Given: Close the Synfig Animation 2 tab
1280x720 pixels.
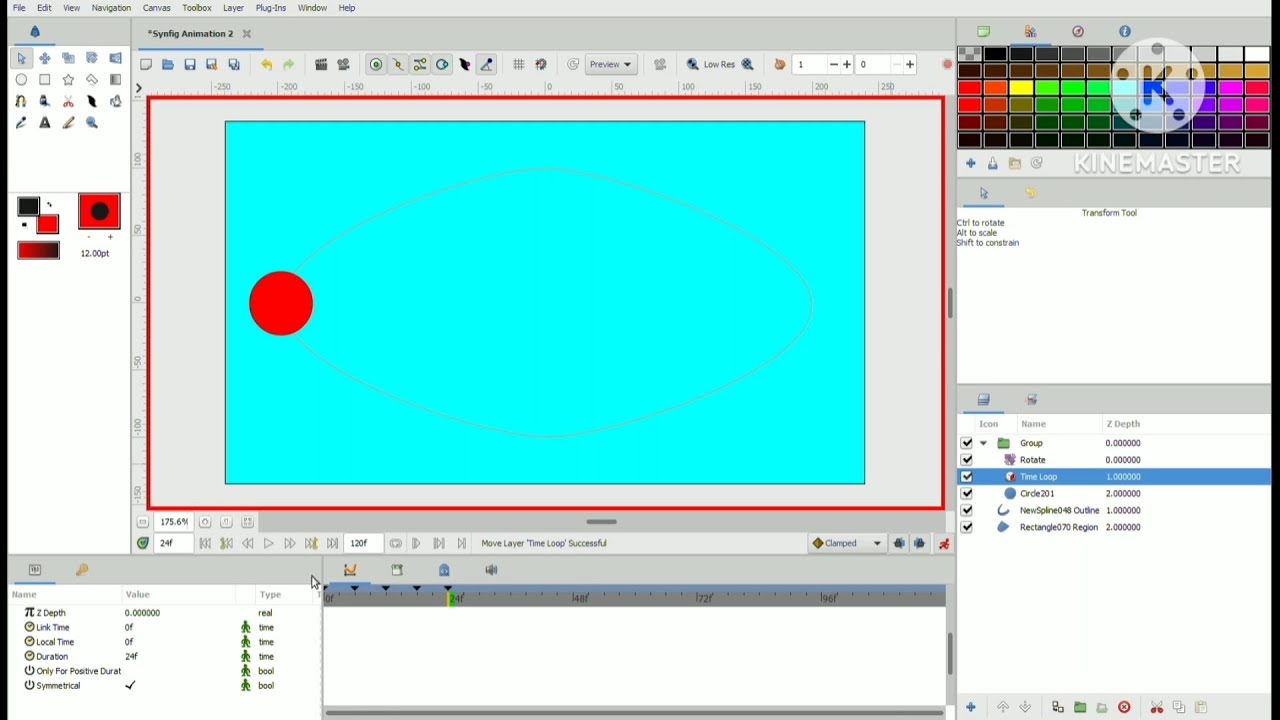Looking at the screenshot, I should click(247, 34).
